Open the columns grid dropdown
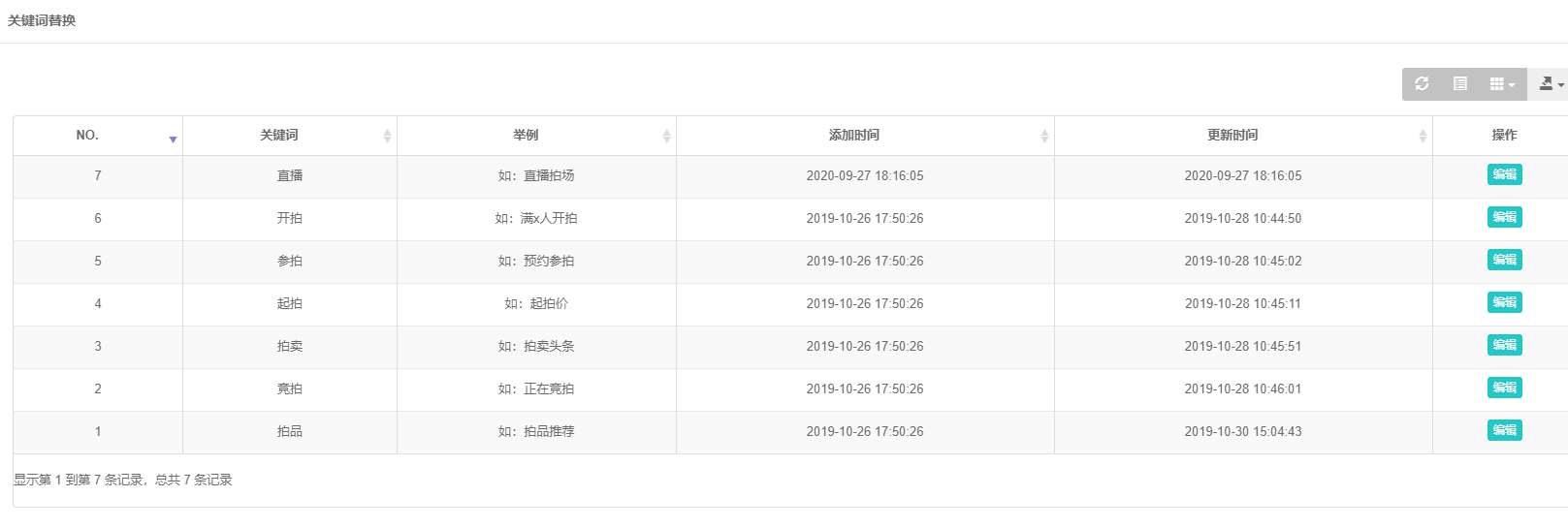1568x528 pixels. click(x=1502, y=84)
